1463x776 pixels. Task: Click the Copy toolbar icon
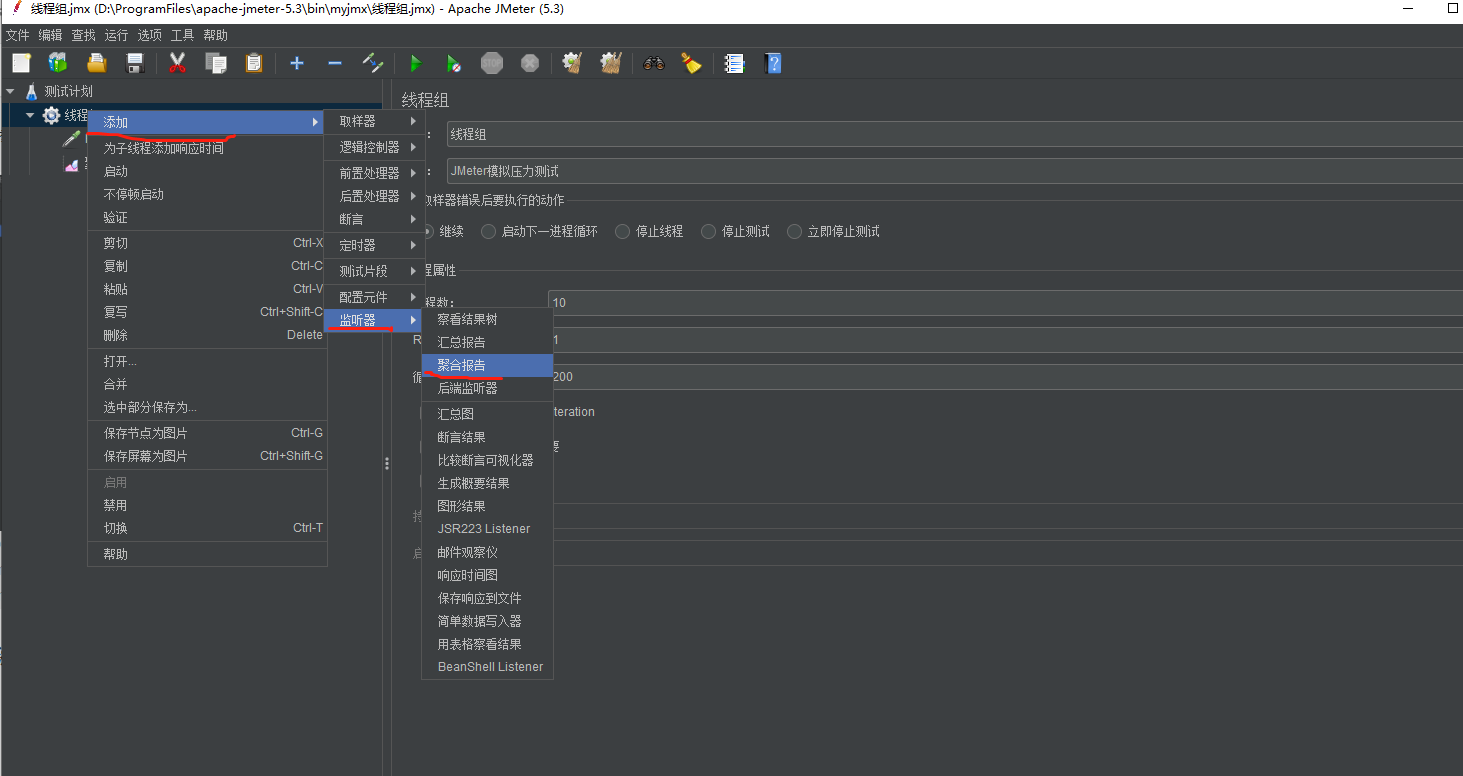pyautogui.click(x=216, y=63)
